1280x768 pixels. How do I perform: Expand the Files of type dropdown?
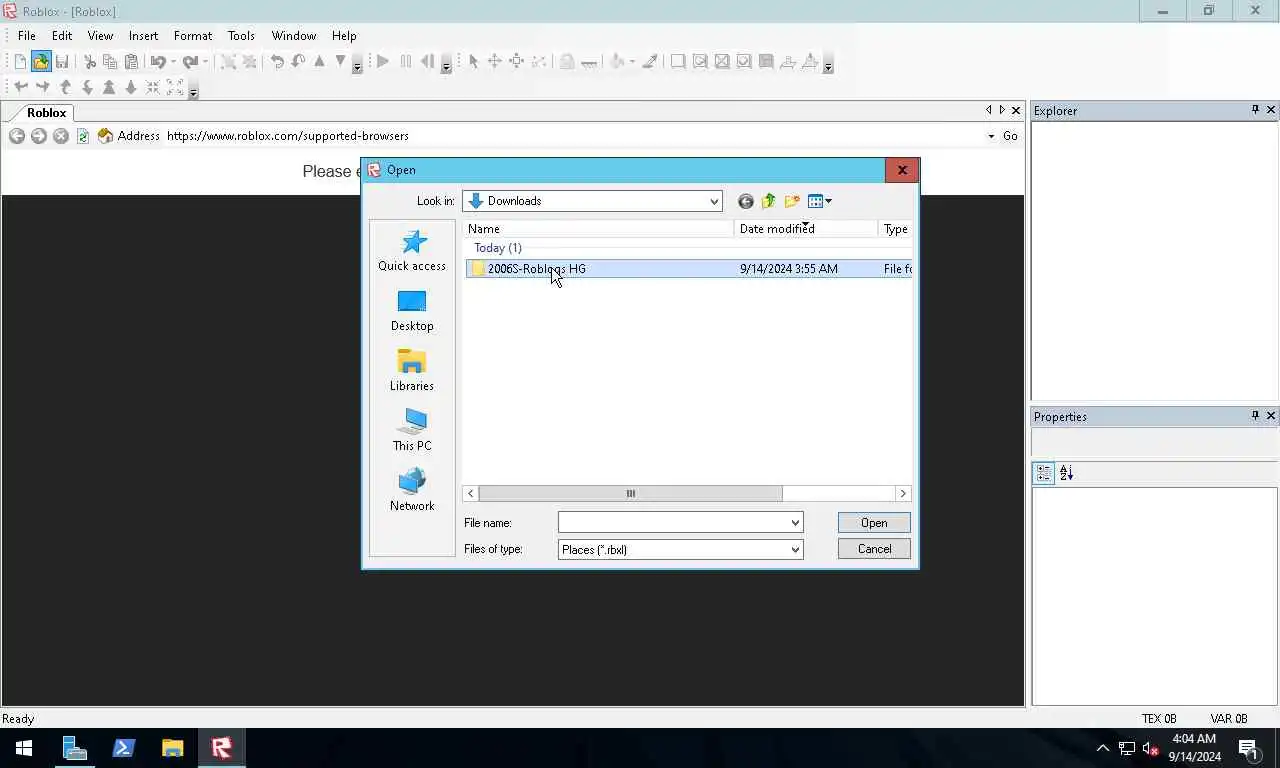pos(795,549)
